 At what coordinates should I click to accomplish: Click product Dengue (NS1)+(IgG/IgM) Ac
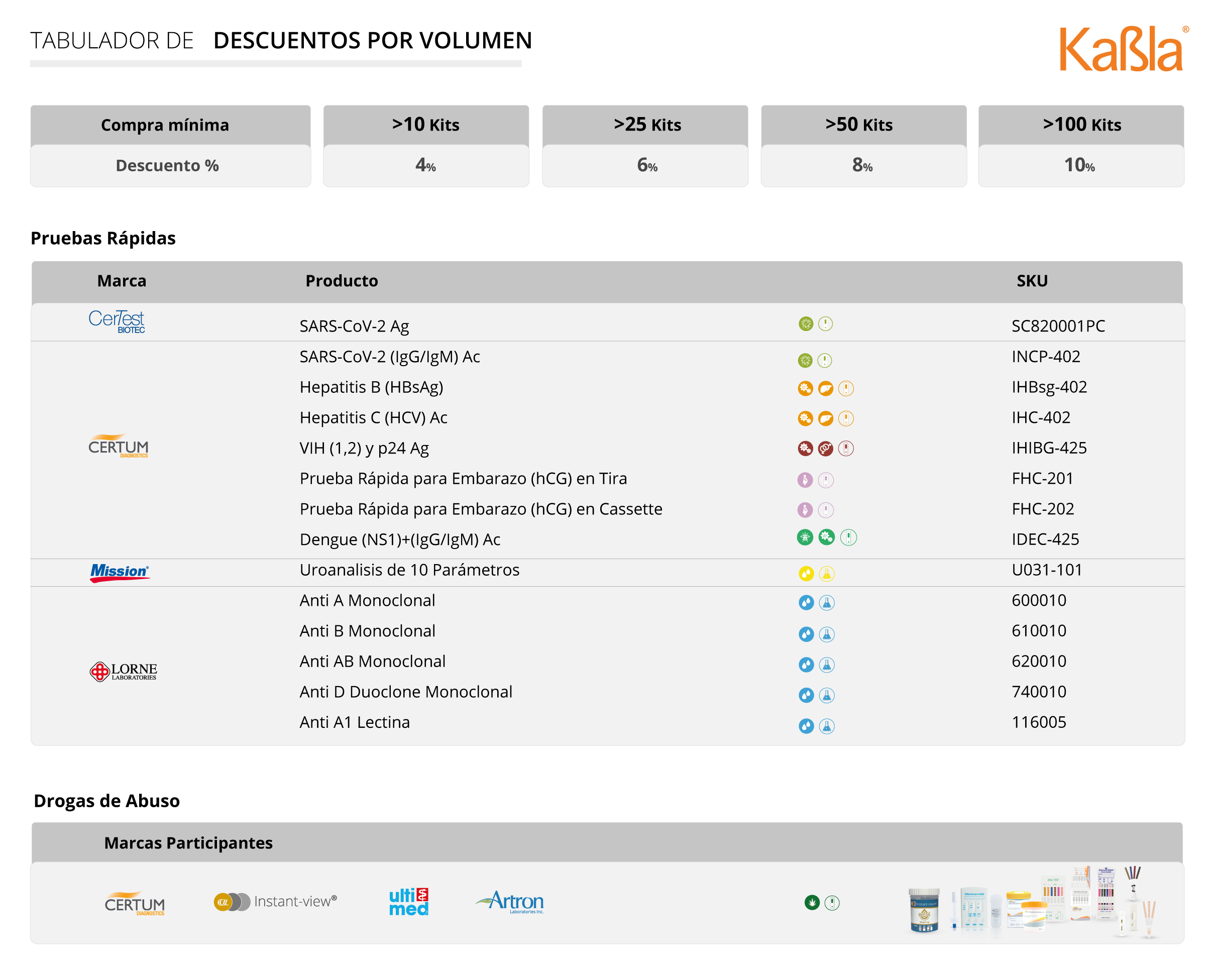click(x=400, y=539)
